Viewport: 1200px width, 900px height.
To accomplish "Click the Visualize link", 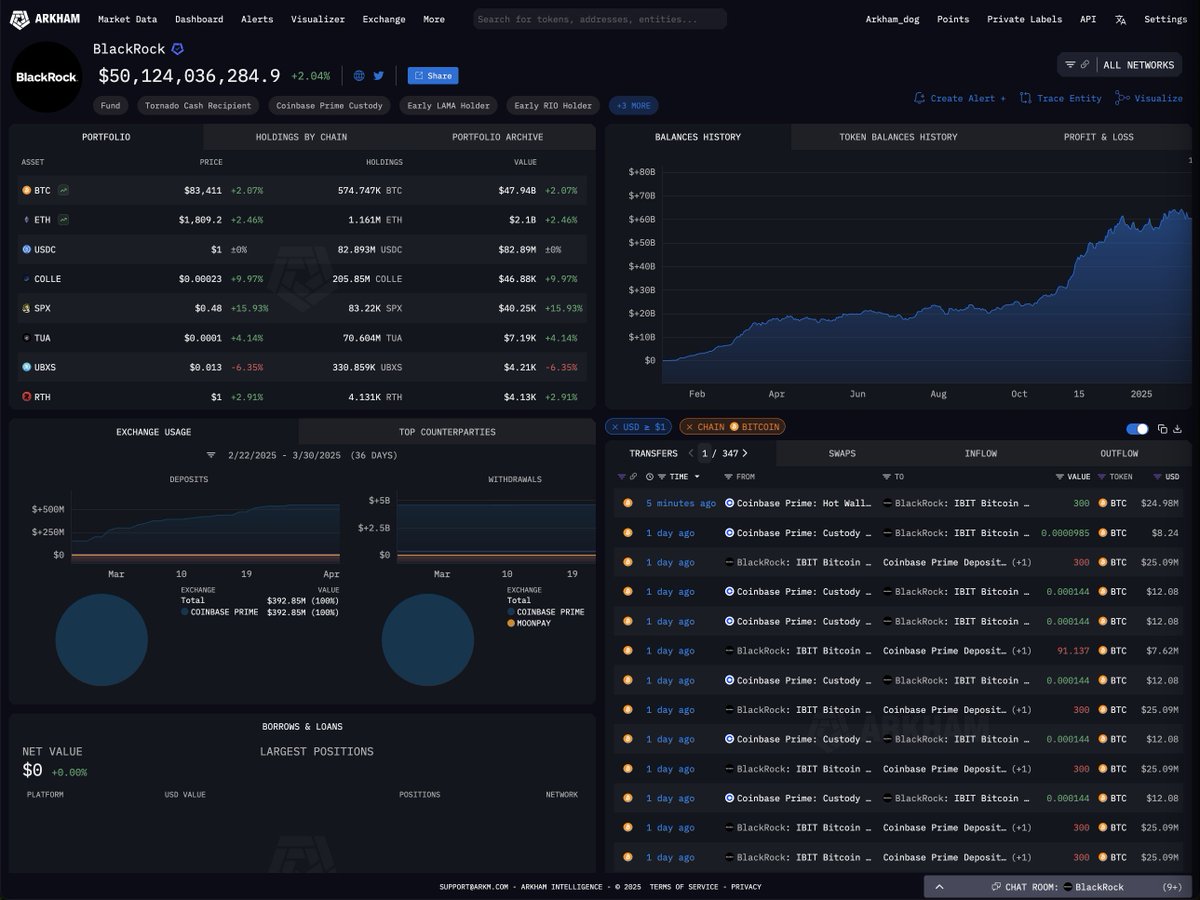I will (x=1149, y=98).
